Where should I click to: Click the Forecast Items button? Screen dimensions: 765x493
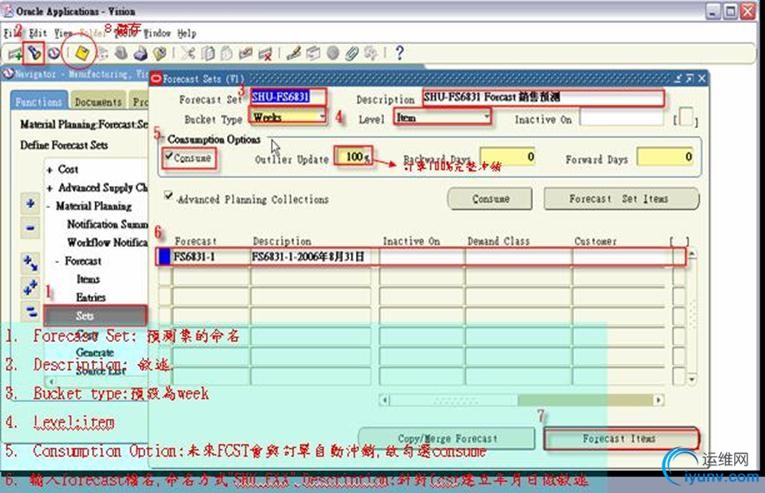coord(621,438)
